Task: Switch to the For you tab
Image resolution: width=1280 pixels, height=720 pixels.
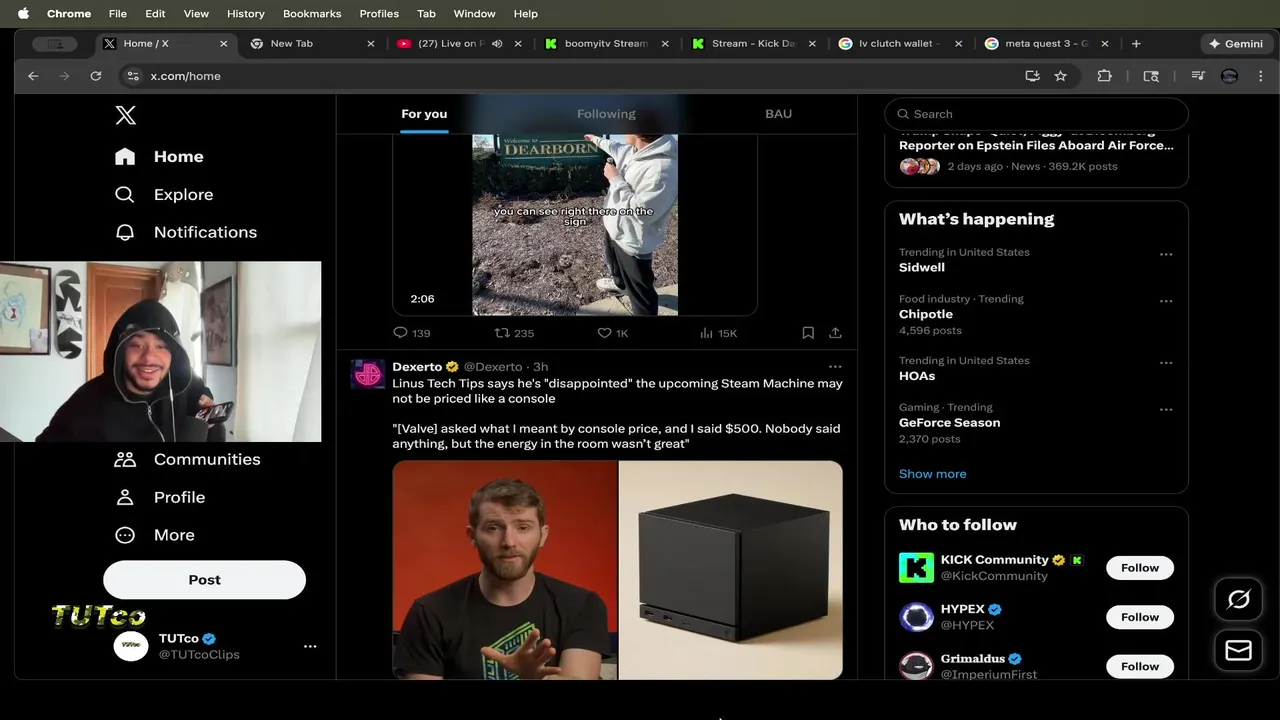Action: [x=424, y=114]
